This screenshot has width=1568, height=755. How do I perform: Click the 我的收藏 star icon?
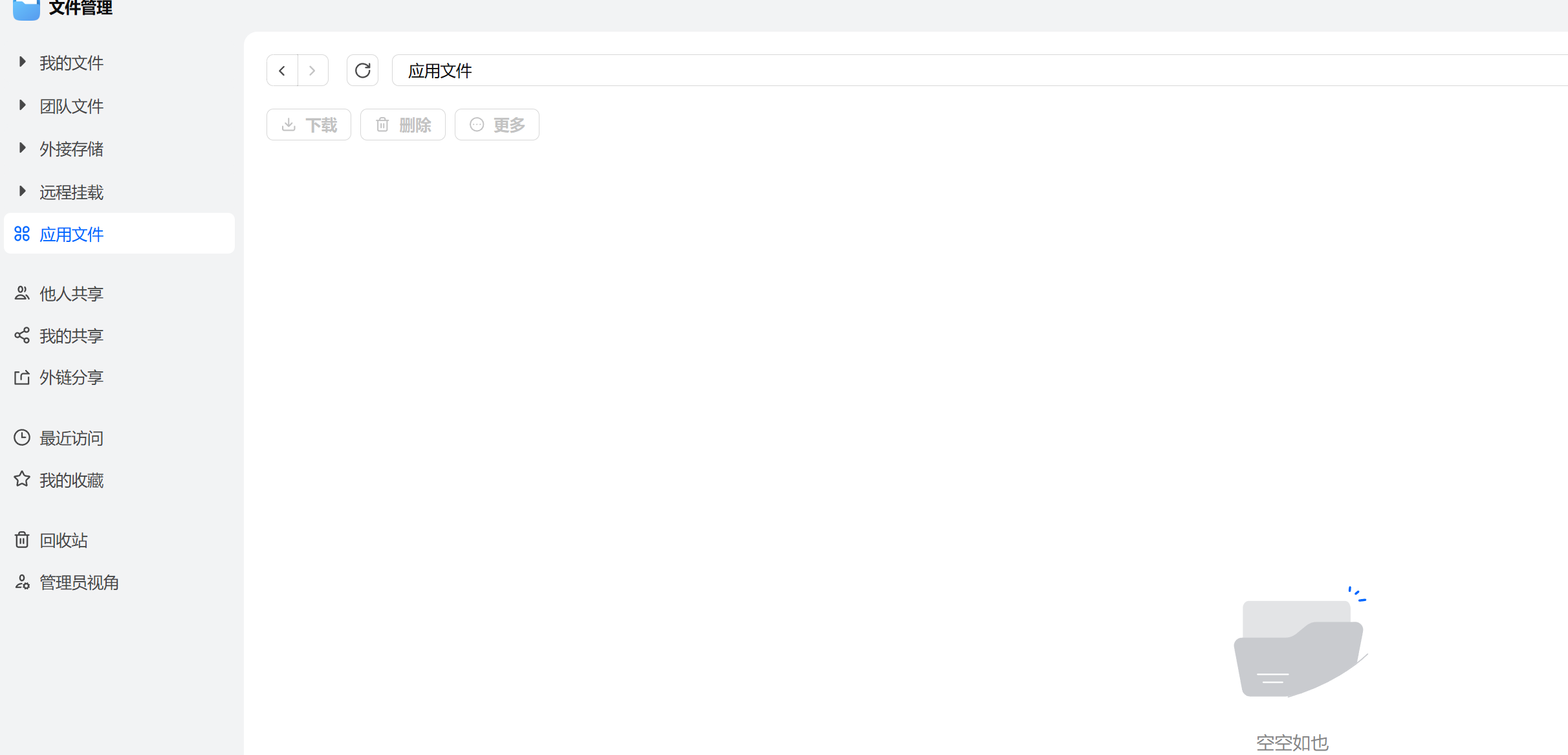click(22, 479)
